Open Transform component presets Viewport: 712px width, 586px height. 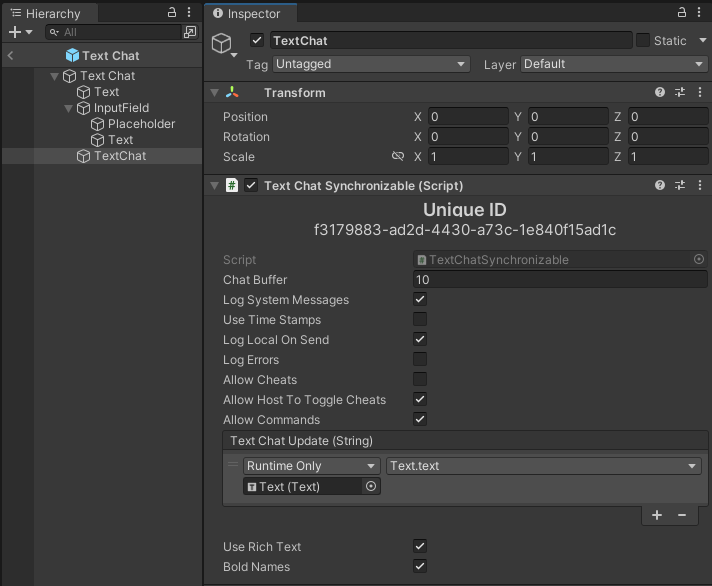pos(680,92)
